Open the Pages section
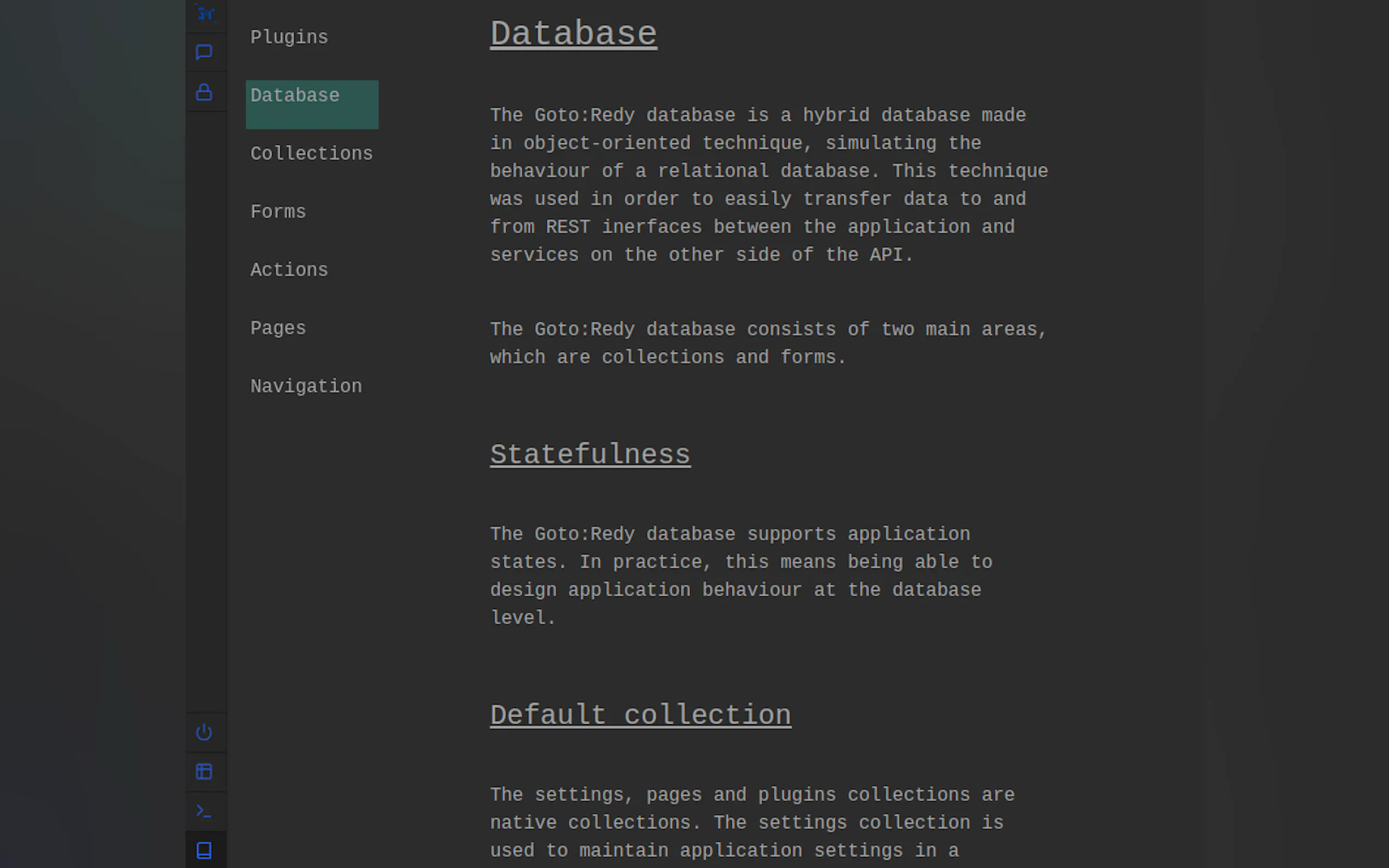1389x868 pixels. (x=278, y=329)
